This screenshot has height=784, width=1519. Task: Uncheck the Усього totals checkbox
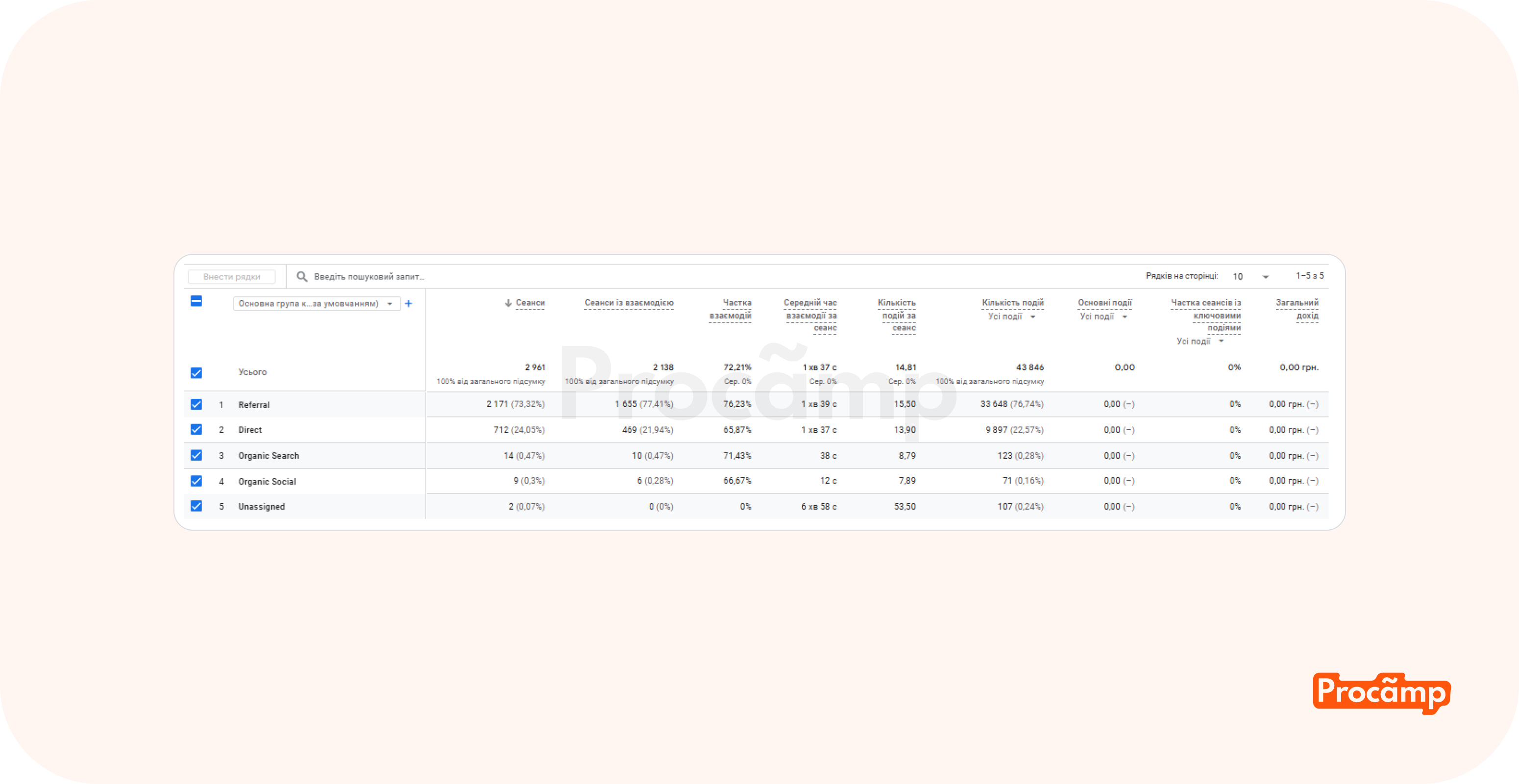tap(196, 372)
